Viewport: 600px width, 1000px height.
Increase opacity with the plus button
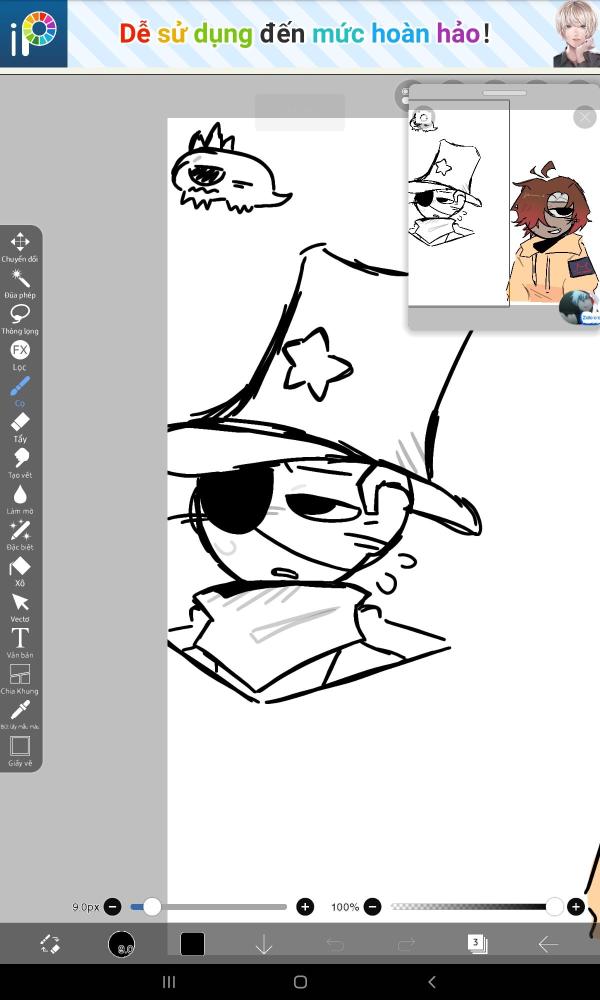576,906
